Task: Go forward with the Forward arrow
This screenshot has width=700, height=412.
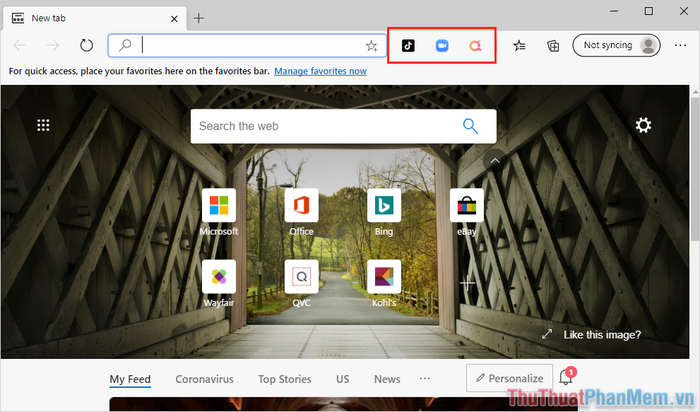Action: pyautogui.click(x=53, y=45)
